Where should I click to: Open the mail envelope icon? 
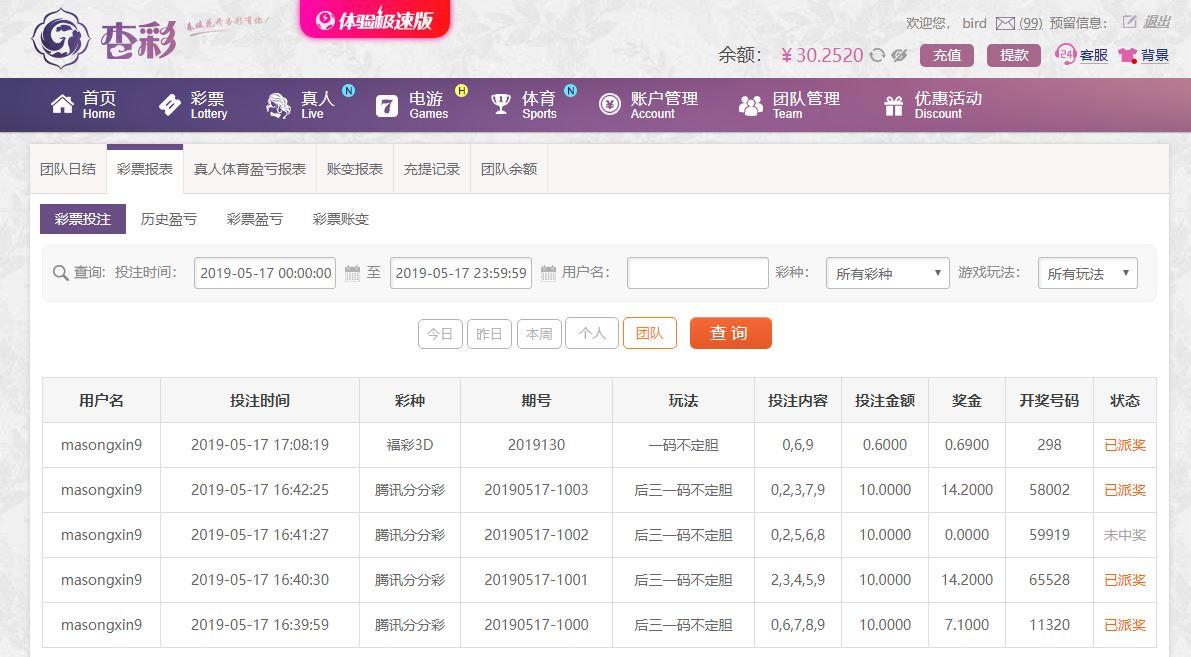pyautogui.click(x=1005, y=24)
